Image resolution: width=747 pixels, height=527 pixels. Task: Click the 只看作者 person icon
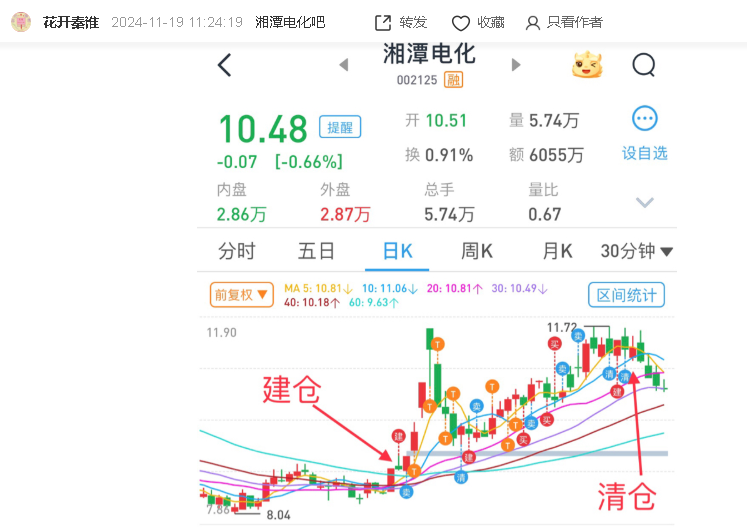click(533, 23)
